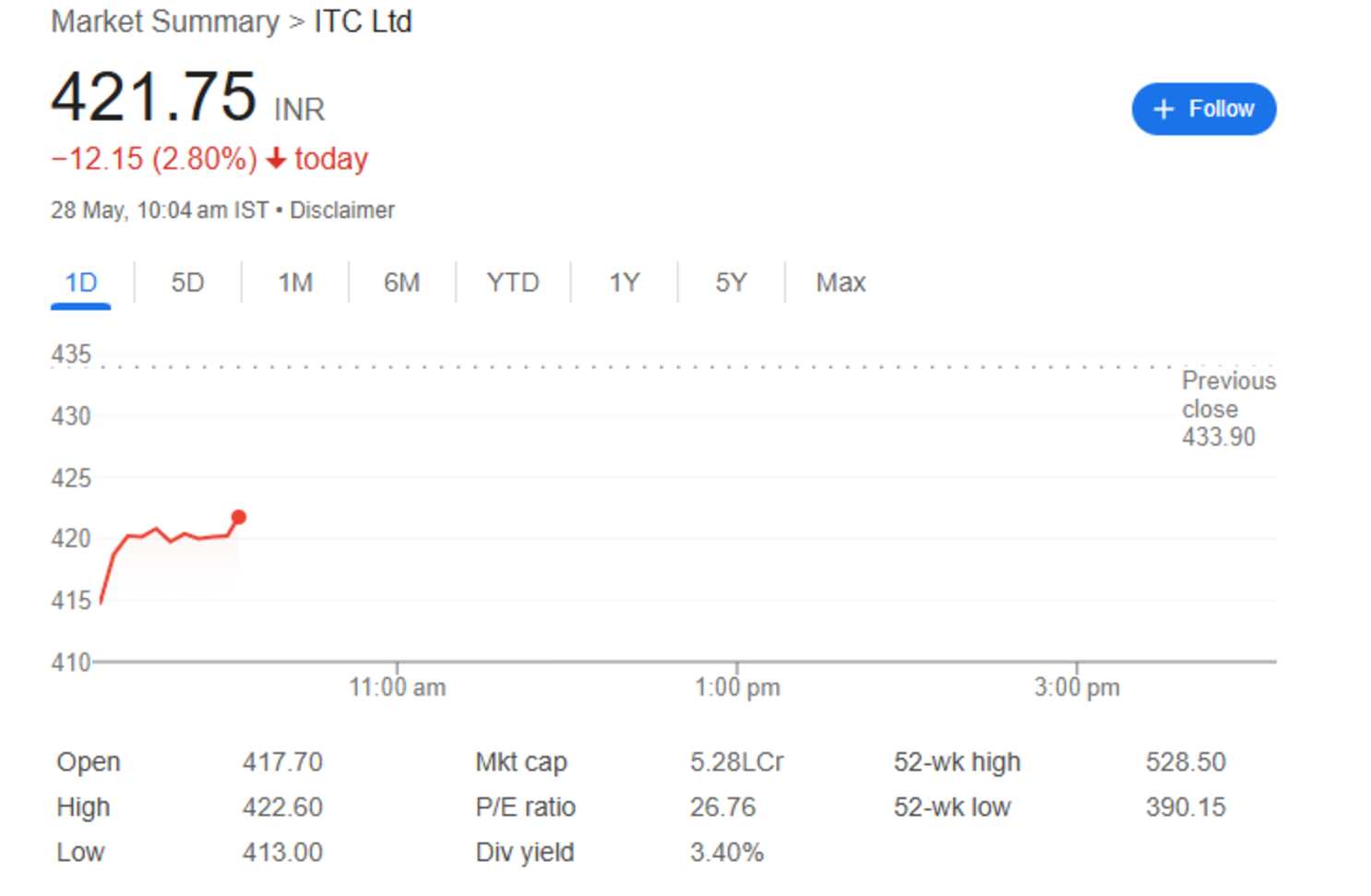Click the 11:00 am axis label
Screen dimensions: 1371x896
click(x=398, y=687)
